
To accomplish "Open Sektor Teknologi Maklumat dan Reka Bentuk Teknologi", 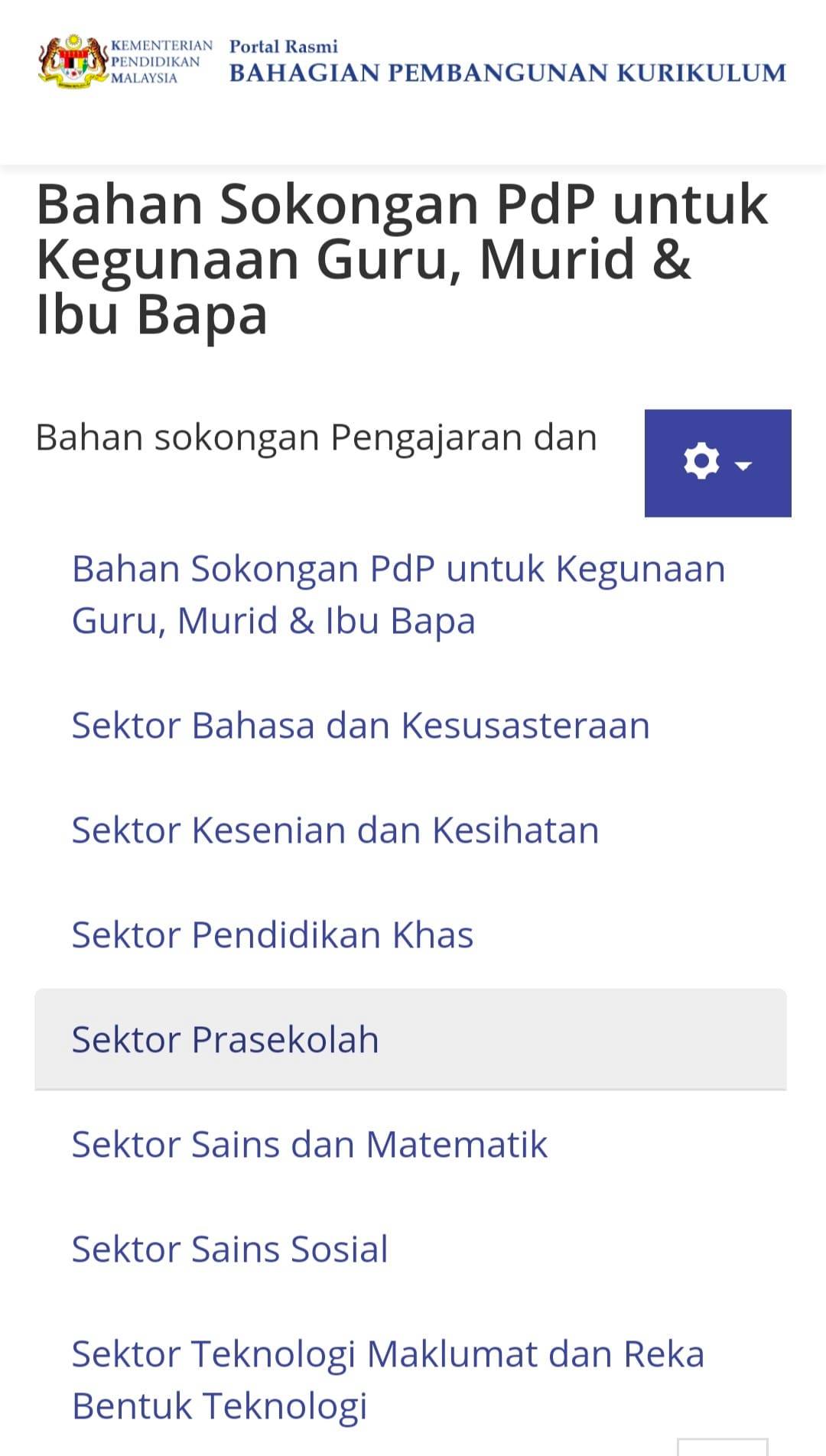I will 388,1380.
